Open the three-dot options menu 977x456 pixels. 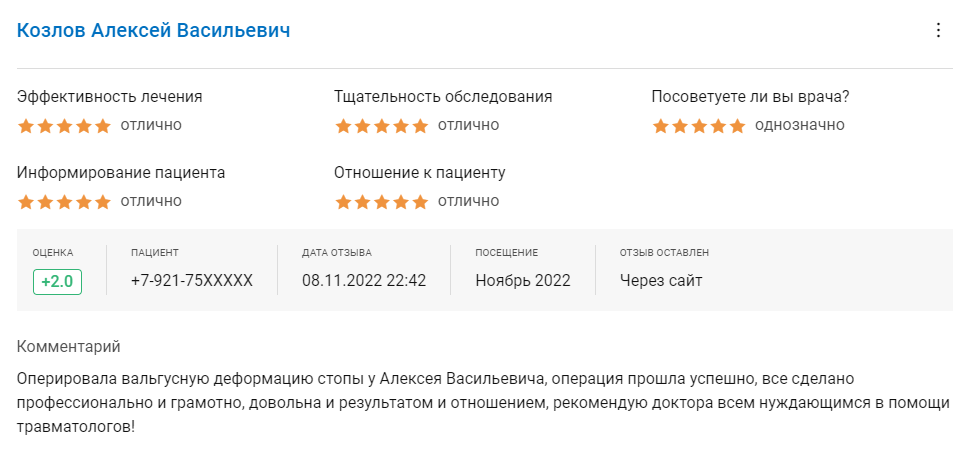coord(938,31)
